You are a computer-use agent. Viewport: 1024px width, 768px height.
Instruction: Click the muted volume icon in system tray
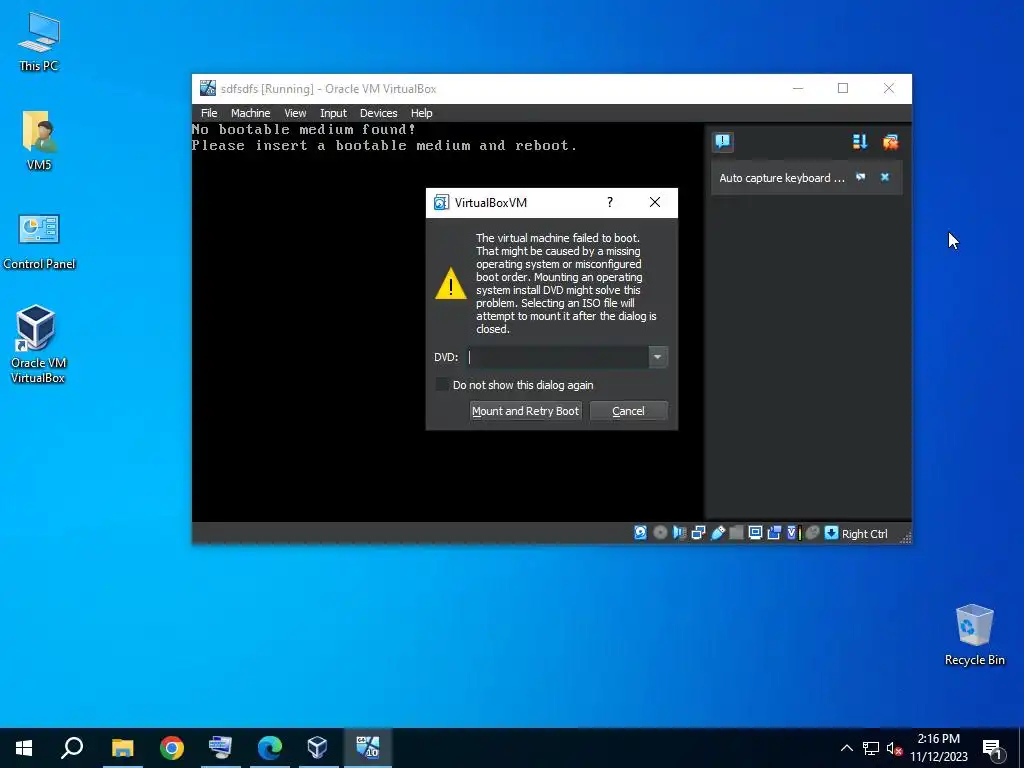coord(894,748)
